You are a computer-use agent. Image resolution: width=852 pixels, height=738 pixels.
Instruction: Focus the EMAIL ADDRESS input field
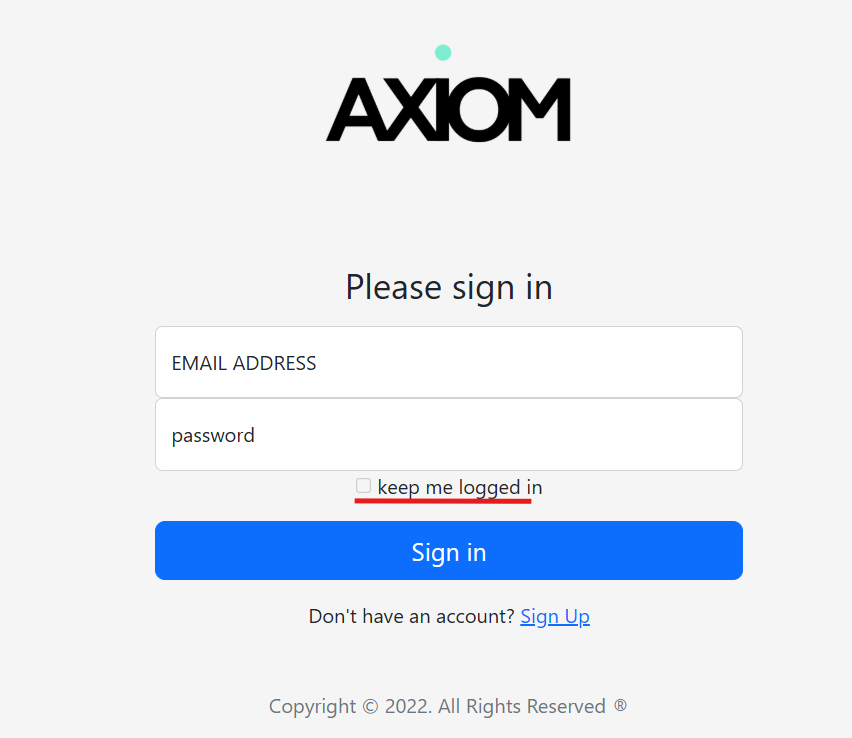tap(448, 363)
